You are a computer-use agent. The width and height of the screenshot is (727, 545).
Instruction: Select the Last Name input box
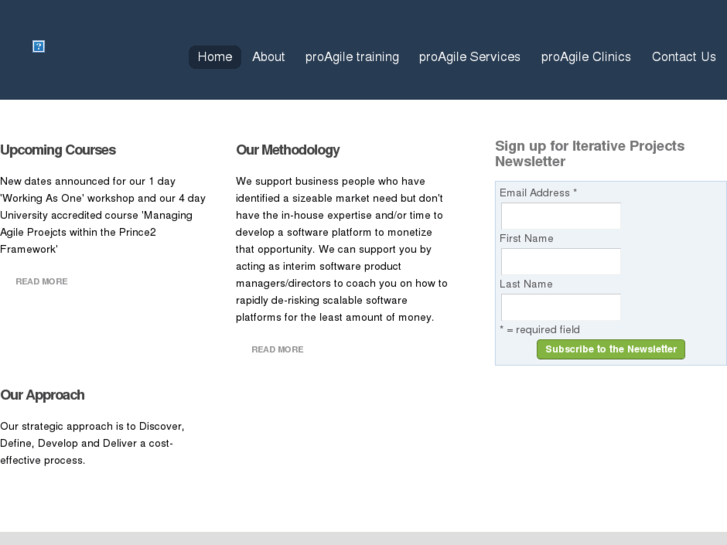(x=561, y=307)
